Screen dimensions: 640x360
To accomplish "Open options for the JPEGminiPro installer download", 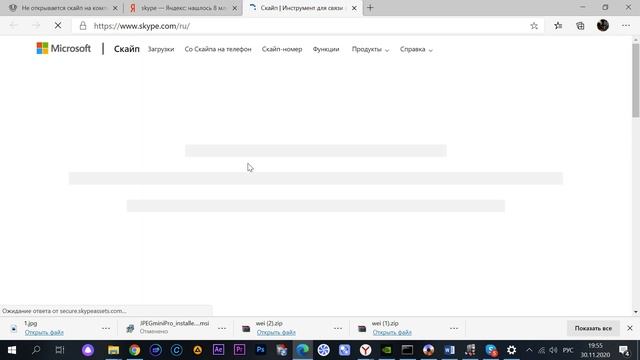I will [x=222, y=328].
